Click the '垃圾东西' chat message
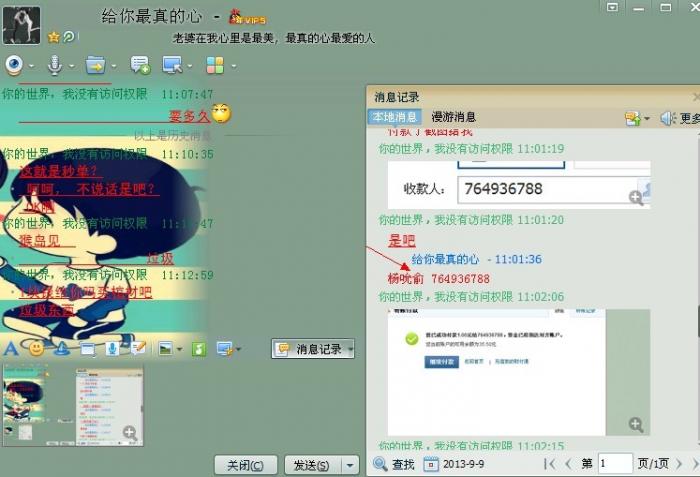Image resolution: width=700 pixels, height=477 pixels. (x=46, y=310)
